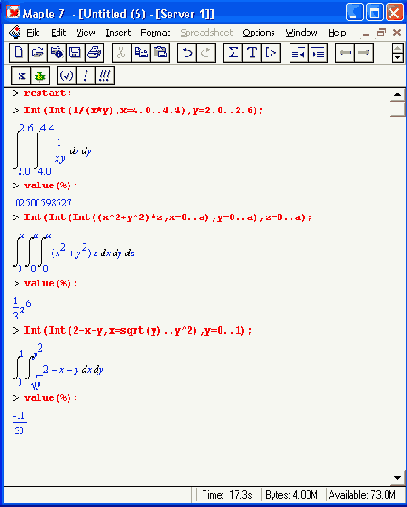Open the Window menu
This screenshot has width=407, height=507.
point(301,33)
